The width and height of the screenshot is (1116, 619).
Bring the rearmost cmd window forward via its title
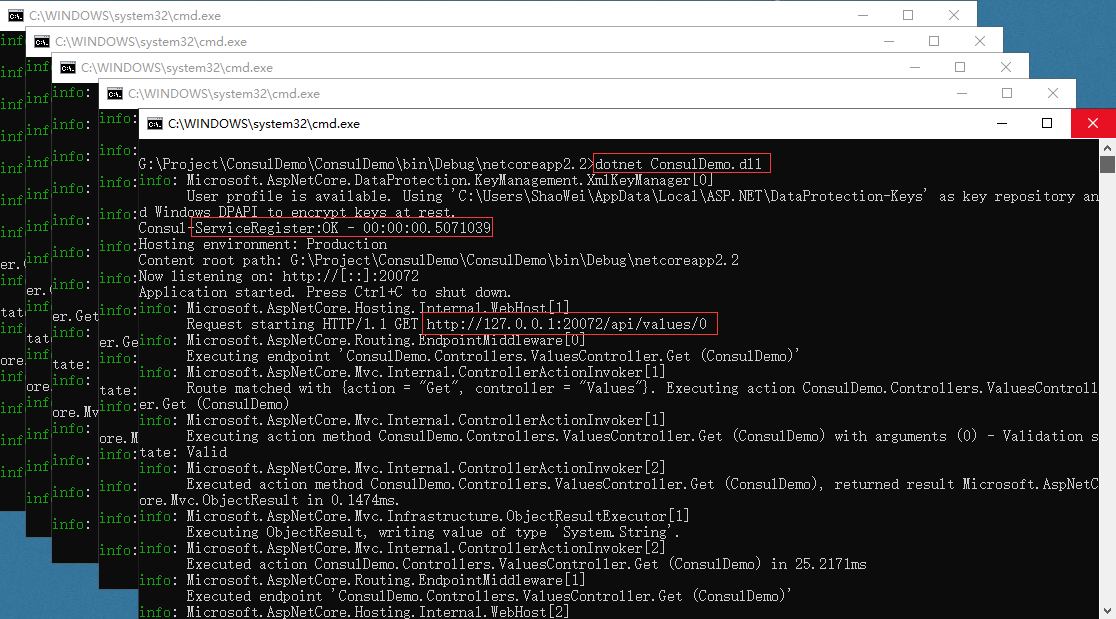click(x=125, y=16)
